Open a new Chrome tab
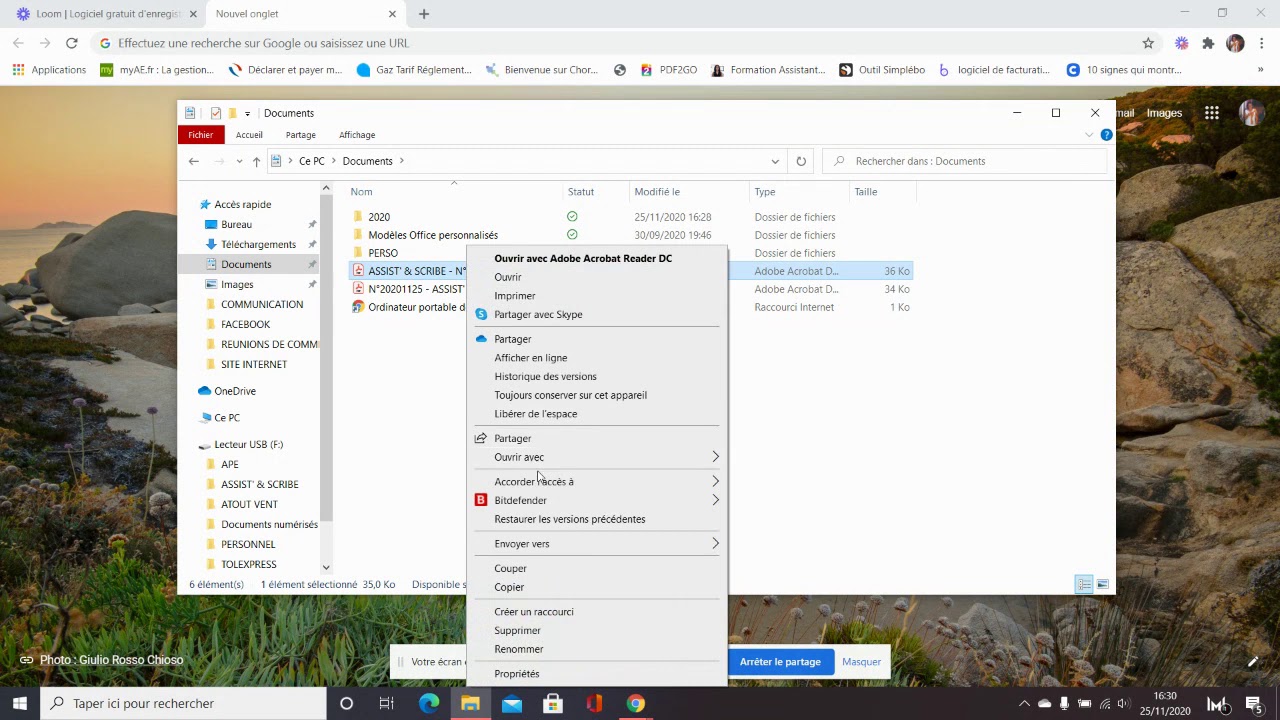1280x720 pixels. (x=424, y=14)
